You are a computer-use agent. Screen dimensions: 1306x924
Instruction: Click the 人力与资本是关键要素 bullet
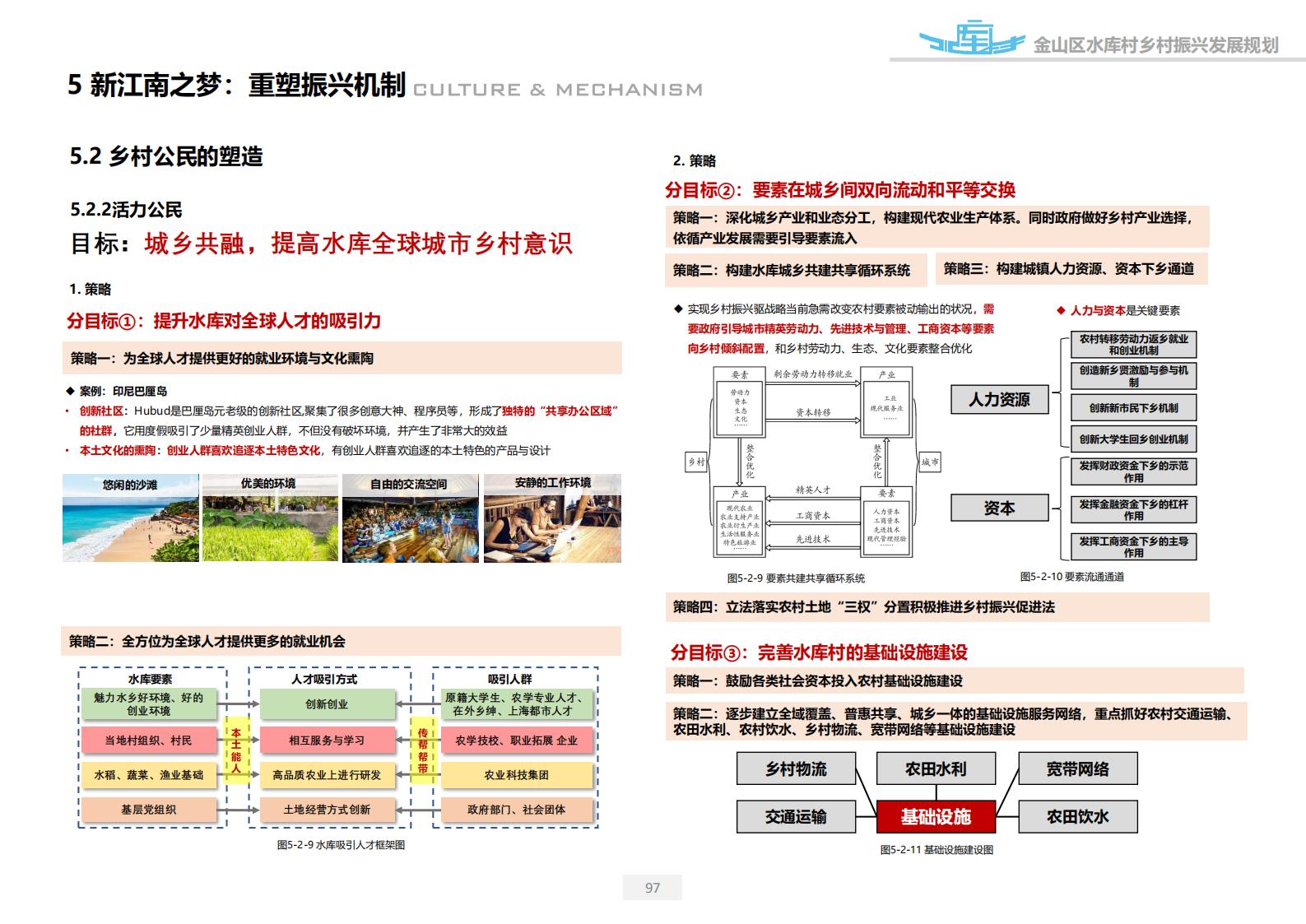click(1118, 311)
